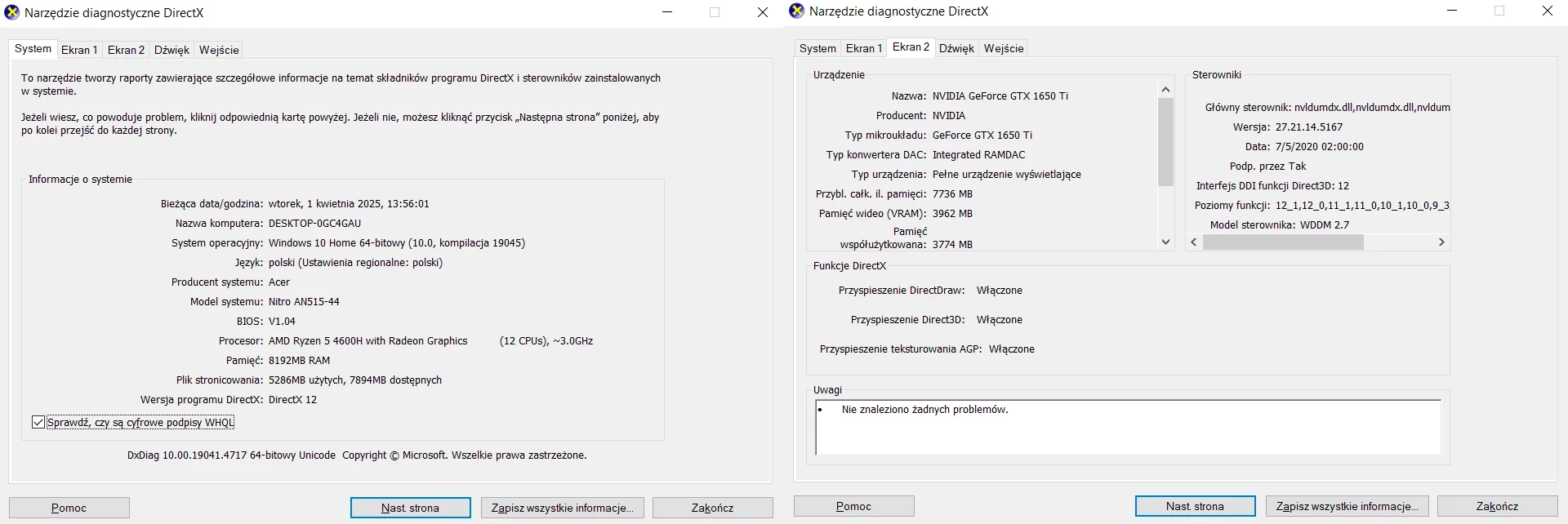
Task: Click computer name DESKTOP-0GC4GAU
Action: click(314, 223)
